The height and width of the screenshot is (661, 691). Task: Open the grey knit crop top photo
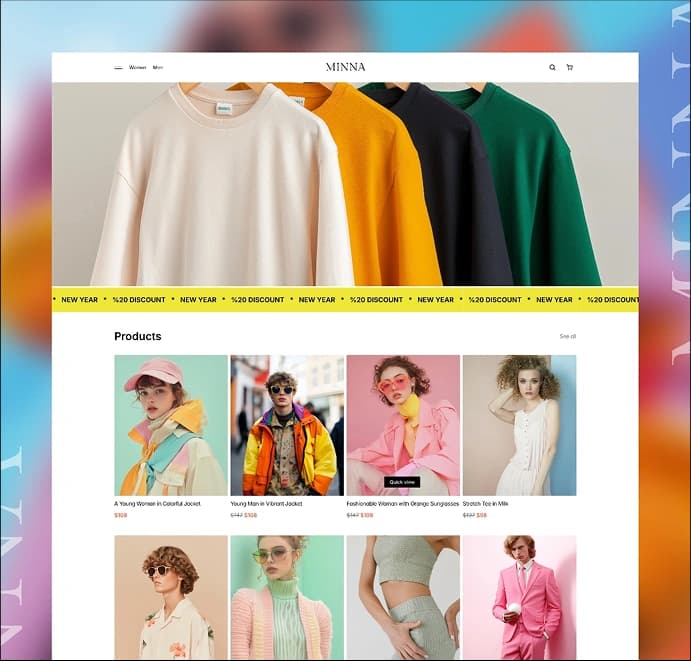pos(403,597)
